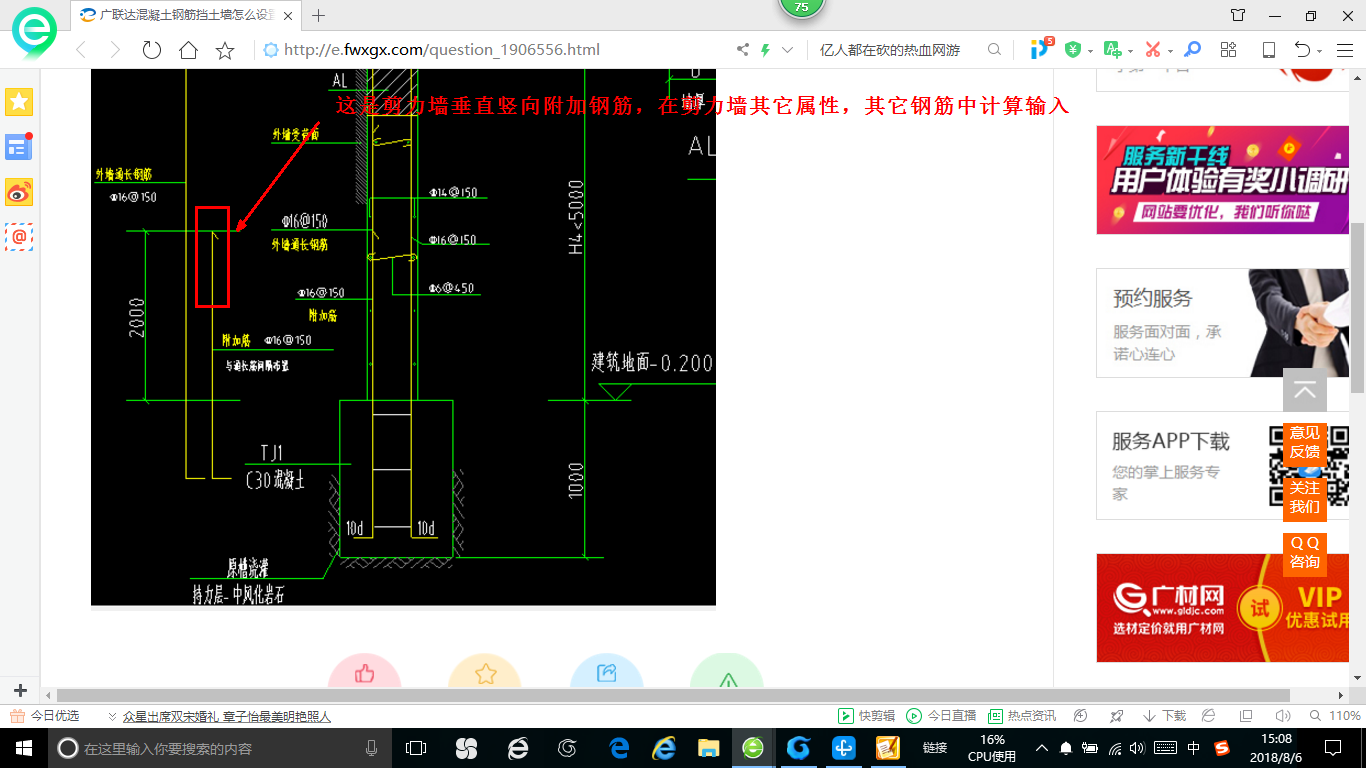Open Microsoft Edge from taskbar
This screenshot has width=1366, height=768.
(x=620, y=748)
